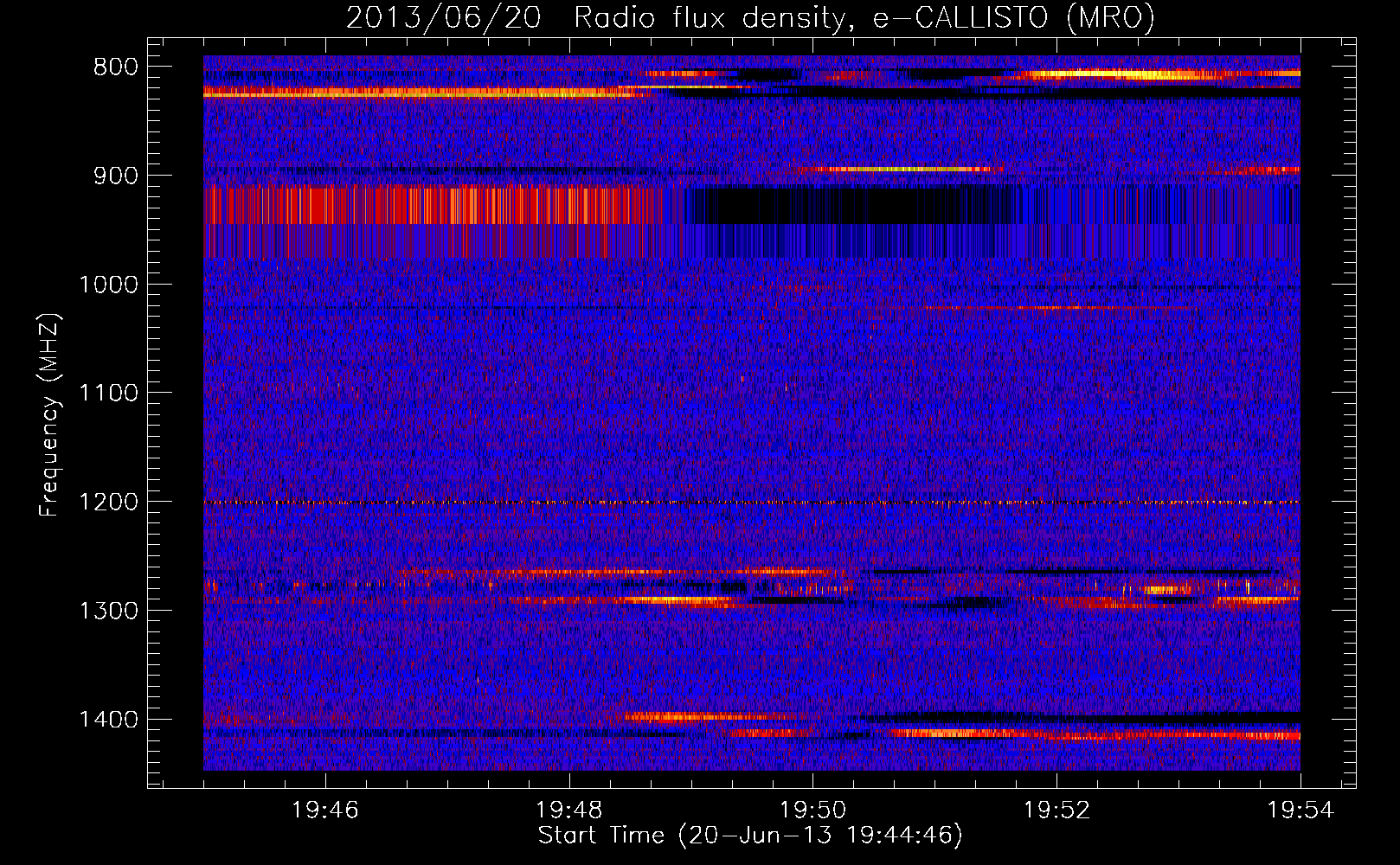
Task: Click the plot title text 'Radio flux density, e-CALLISTO (MRO)'
Action: point(864,17)
